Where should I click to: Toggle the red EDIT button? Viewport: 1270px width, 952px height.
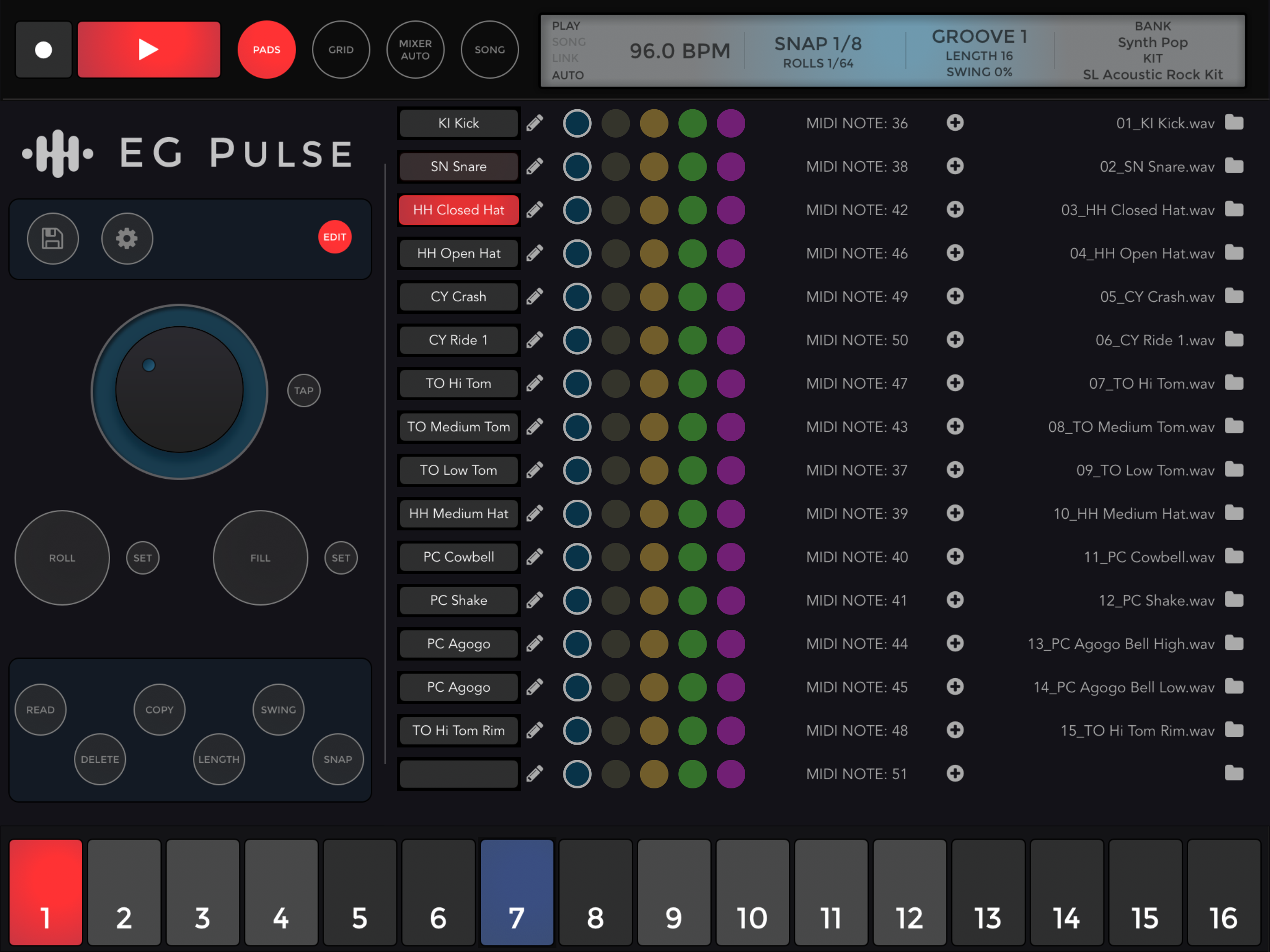point(335,237)
